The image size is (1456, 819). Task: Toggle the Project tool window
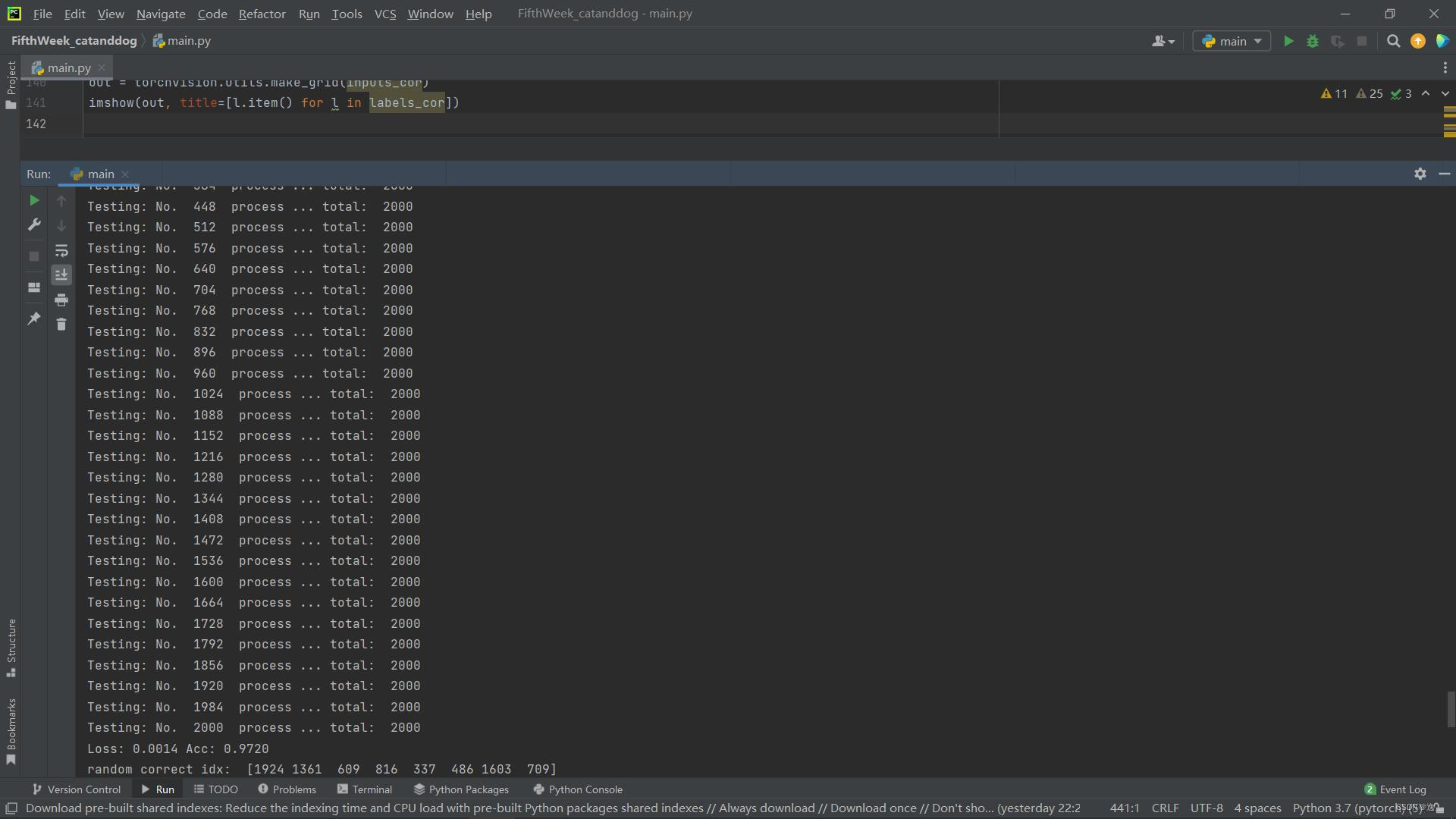point(11,83)
